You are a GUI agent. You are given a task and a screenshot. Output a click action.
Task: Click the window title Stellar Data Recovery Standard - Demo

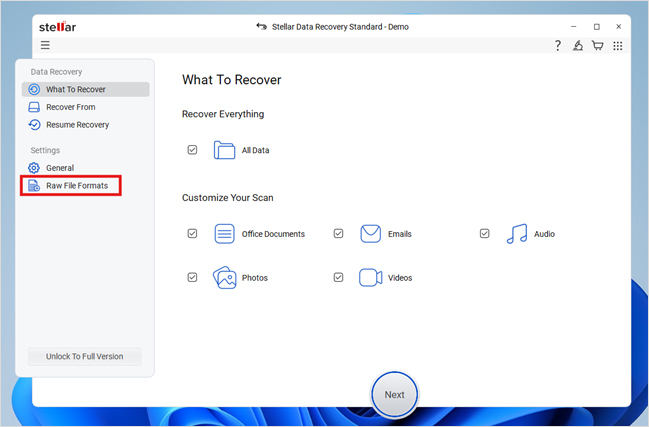pos(340,27)
